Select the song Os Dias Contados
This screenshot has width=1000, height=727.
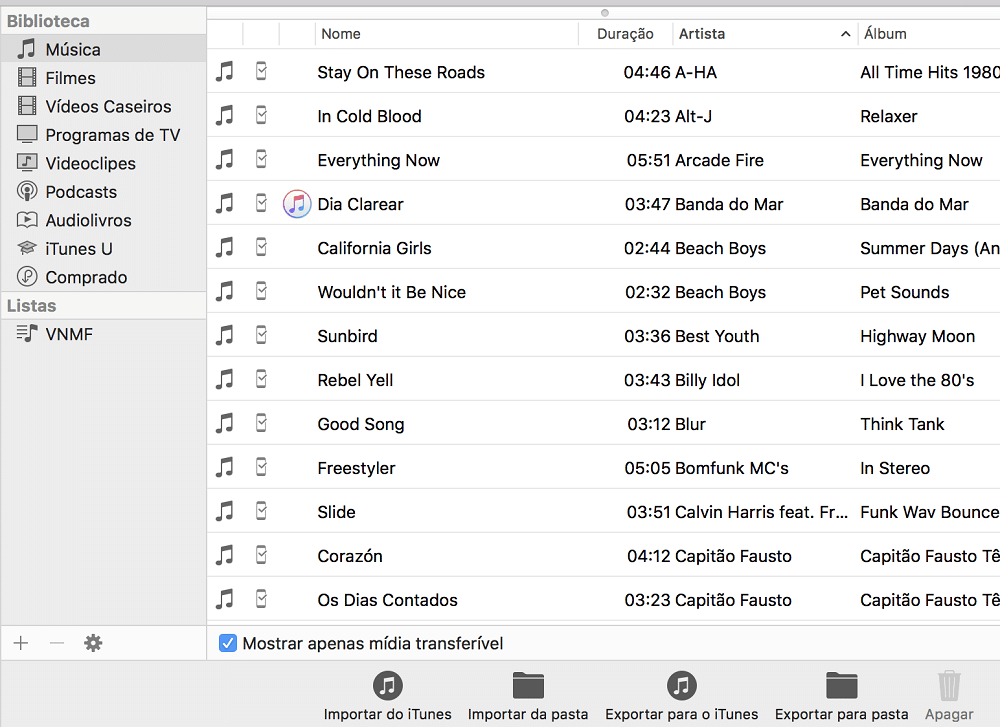(388, 600)
